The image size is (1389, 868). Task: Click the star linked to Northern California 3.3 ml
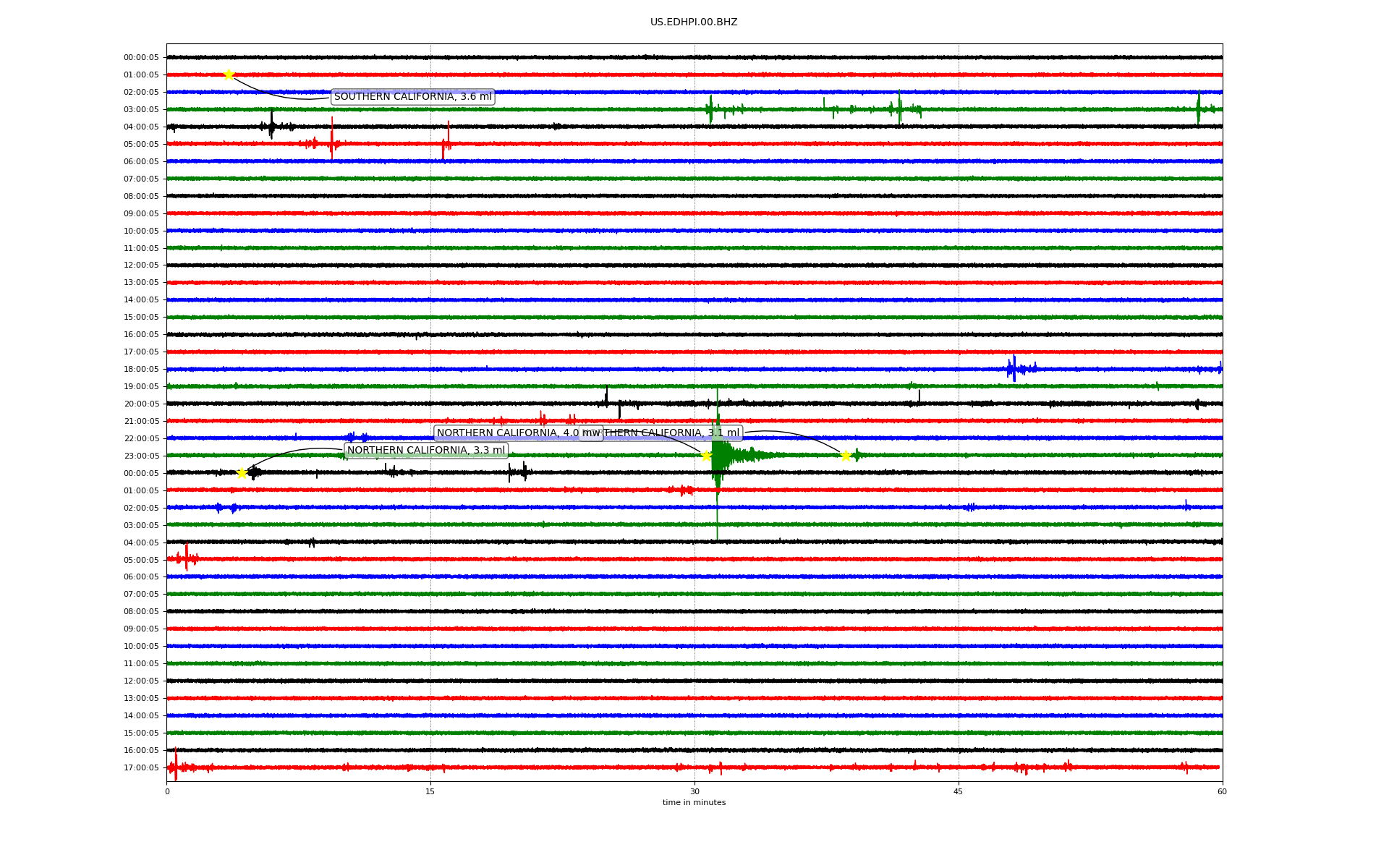tap(242, 473)
